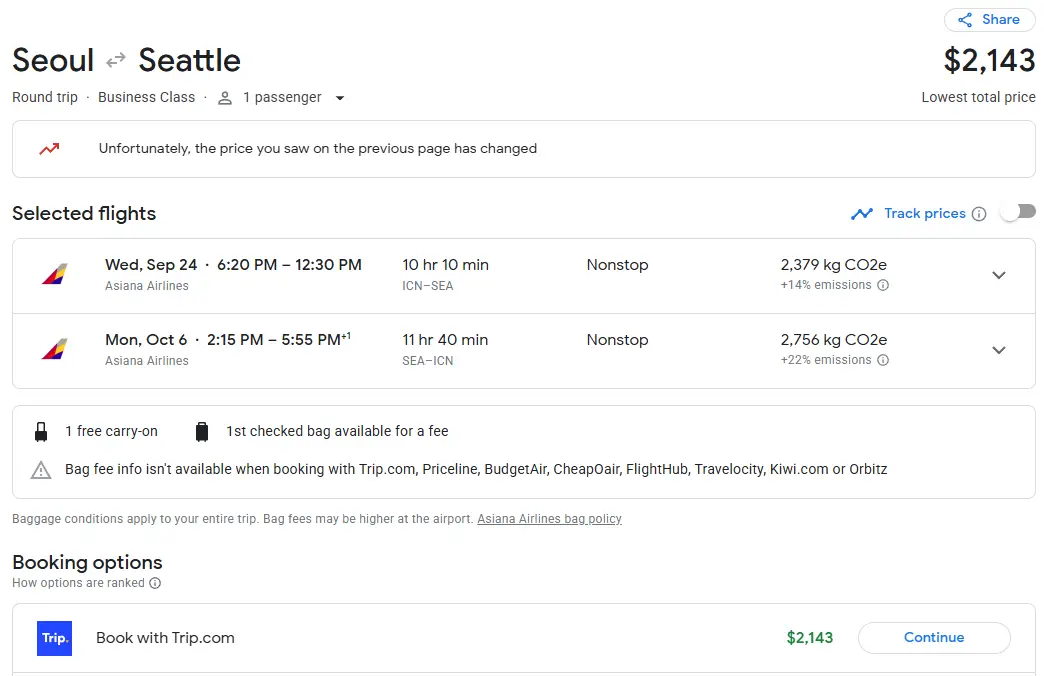The image size is (1044, 676).
Task: Click the red price increase trend icon
Action: [x=49, y=149]
